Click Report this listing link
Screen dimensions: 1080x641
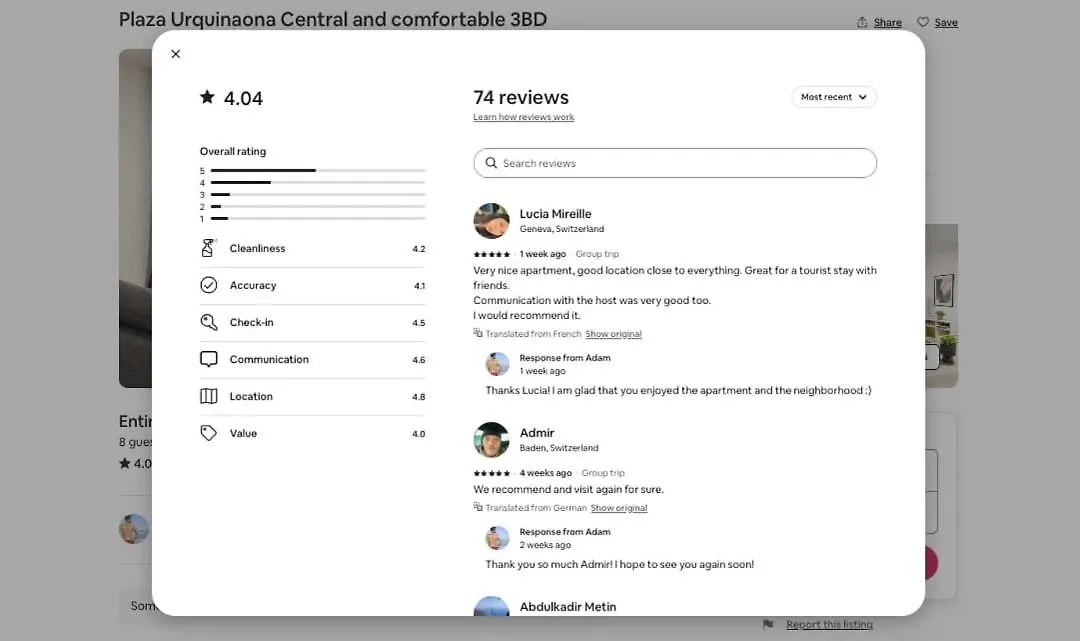[x=829, y=624]
